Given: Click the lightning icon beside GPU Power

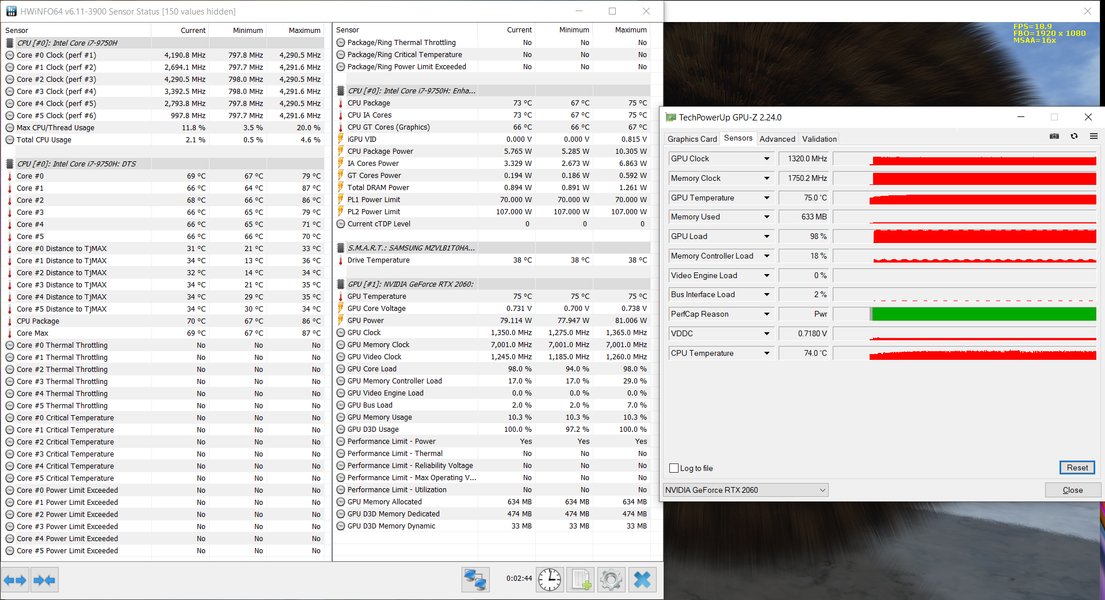Looking at the screenshot, I should [341, 320].
